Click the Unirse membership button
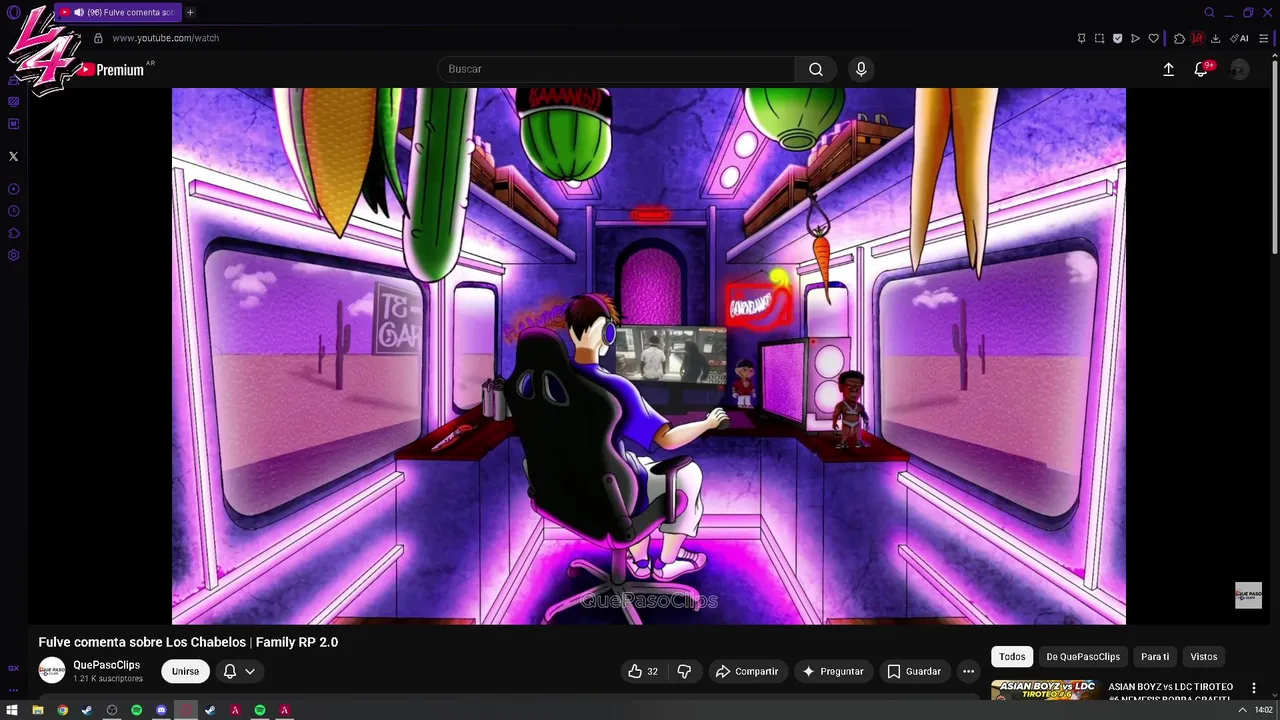This screenshot has width=1280, height=720. coord(185,671)
